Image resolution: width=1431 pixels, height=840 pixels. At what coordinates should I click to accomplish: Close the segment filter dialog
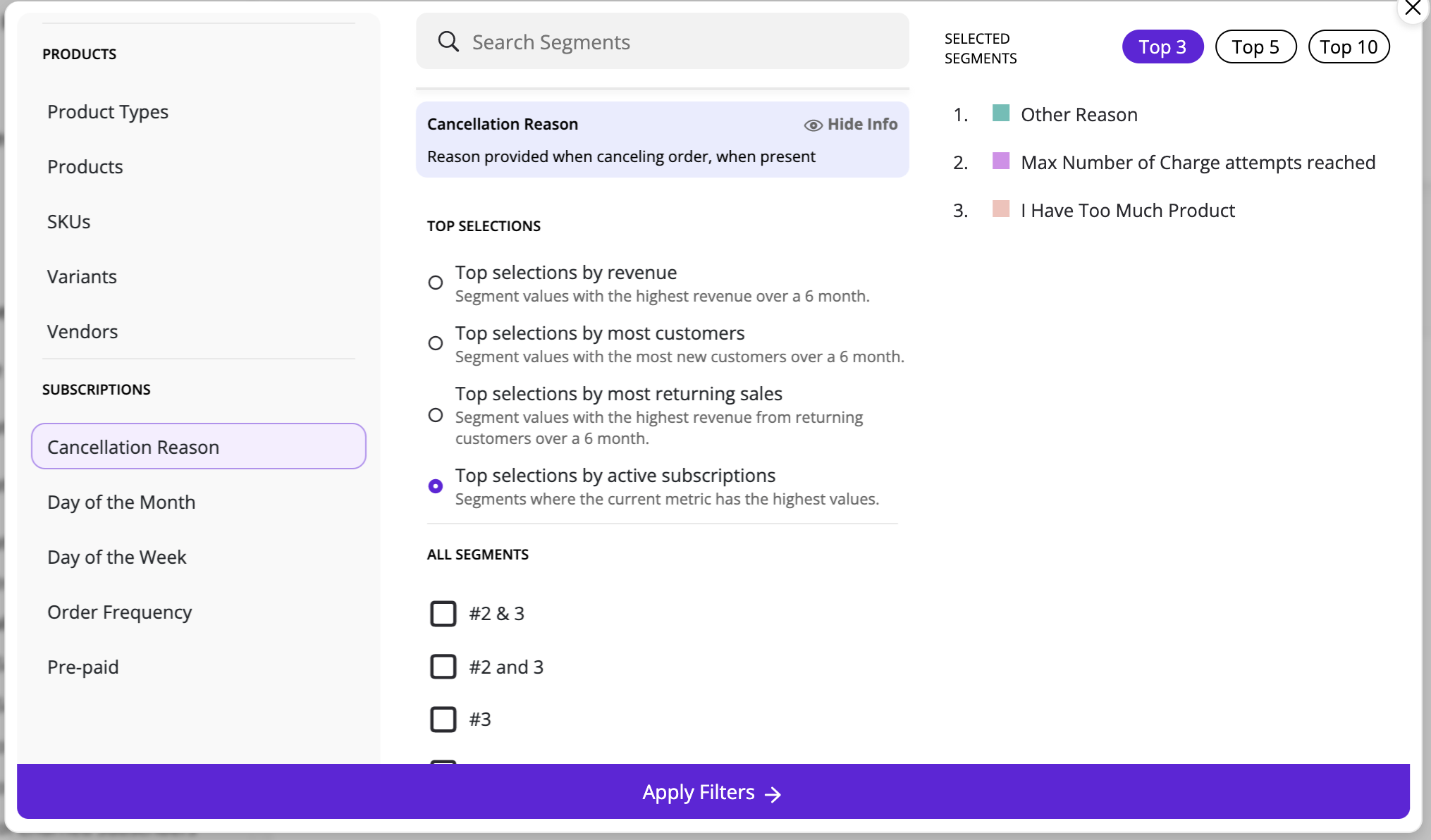click(x=1413, y=8)
